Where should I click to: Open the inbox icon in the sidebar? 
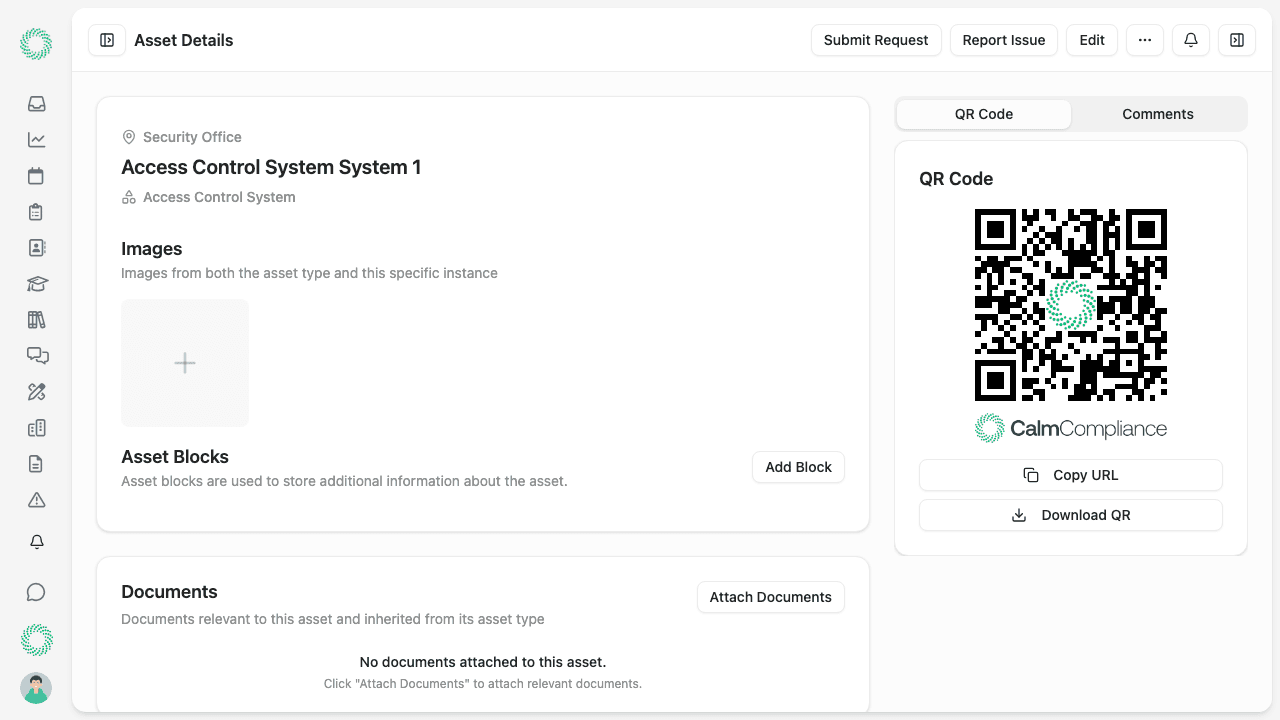pyautogui.click(x=36, y=103)
